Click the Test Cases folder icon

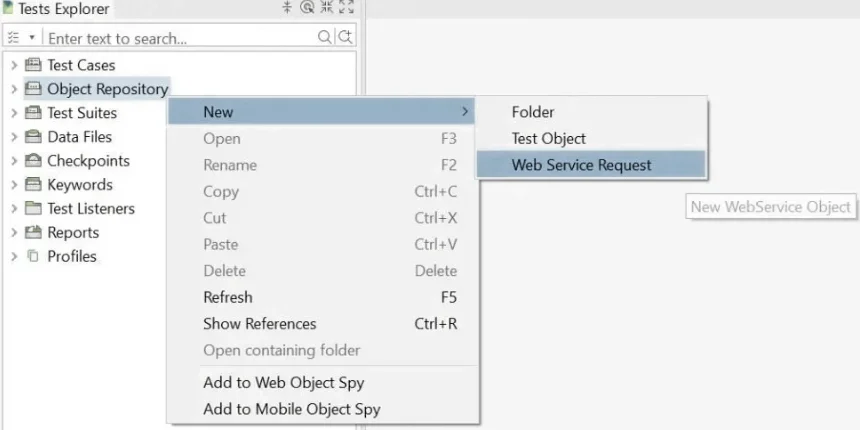[x=33, y=65]
